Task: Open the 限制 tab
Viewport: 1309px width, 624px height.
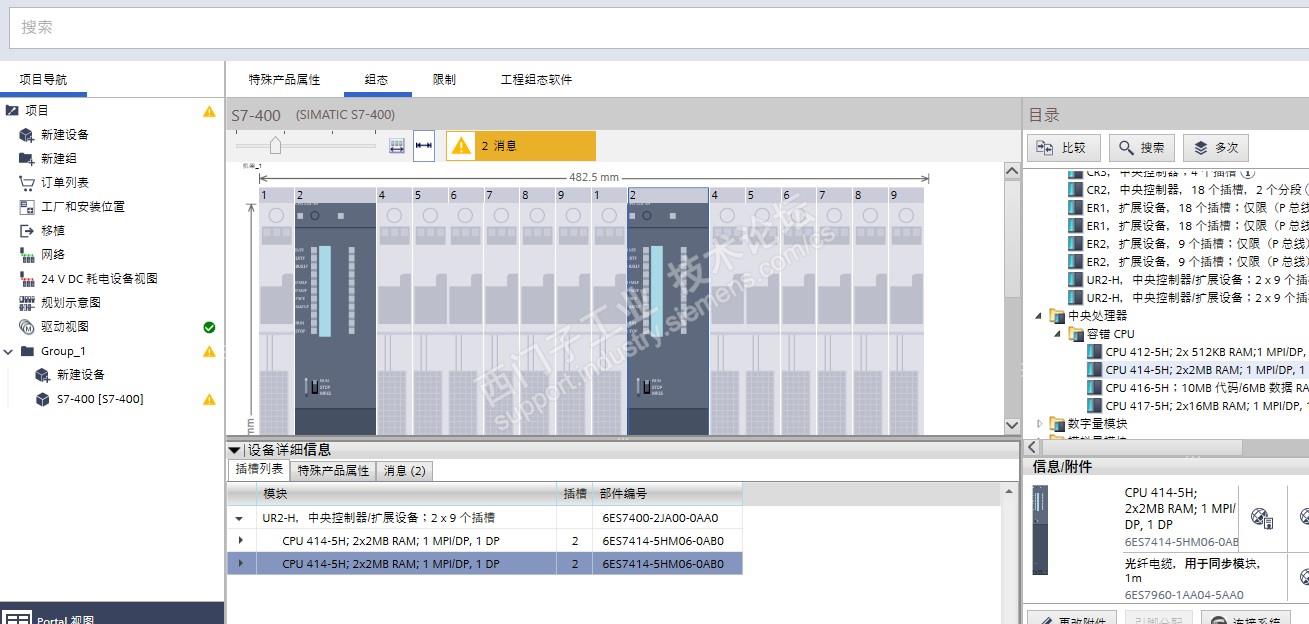Action: point(444,80)
